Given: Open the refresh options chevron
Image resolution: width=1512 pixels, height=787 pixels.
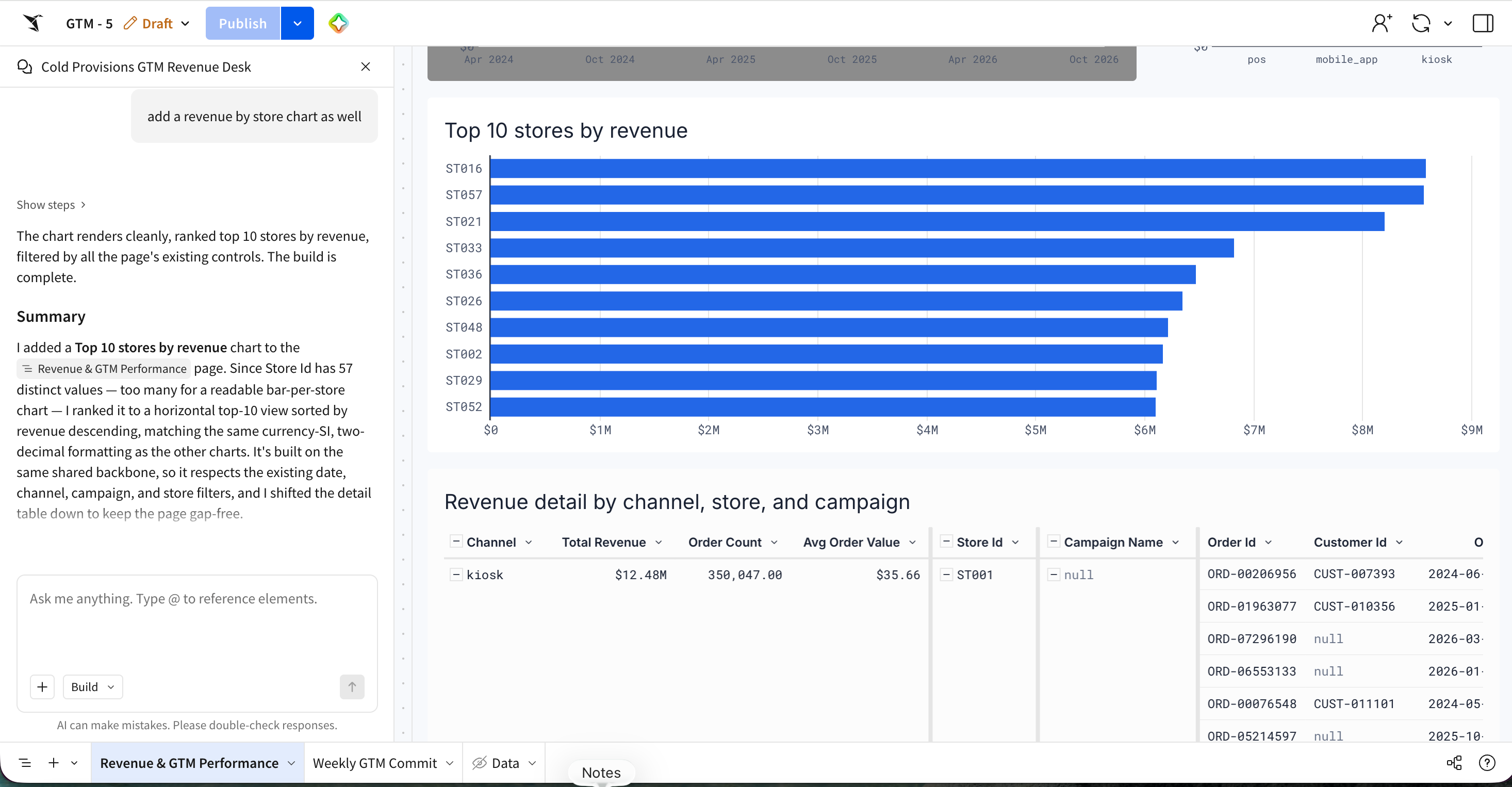Looking at the screenshot, I should [1448, 24].
